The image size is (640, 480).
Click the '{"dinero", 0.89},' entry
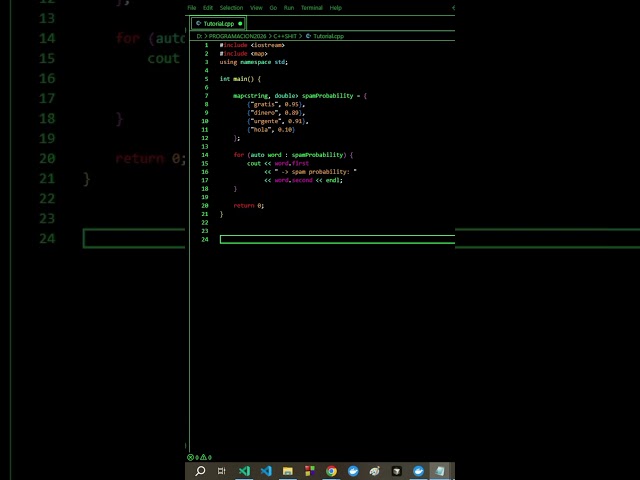[276, 113]
